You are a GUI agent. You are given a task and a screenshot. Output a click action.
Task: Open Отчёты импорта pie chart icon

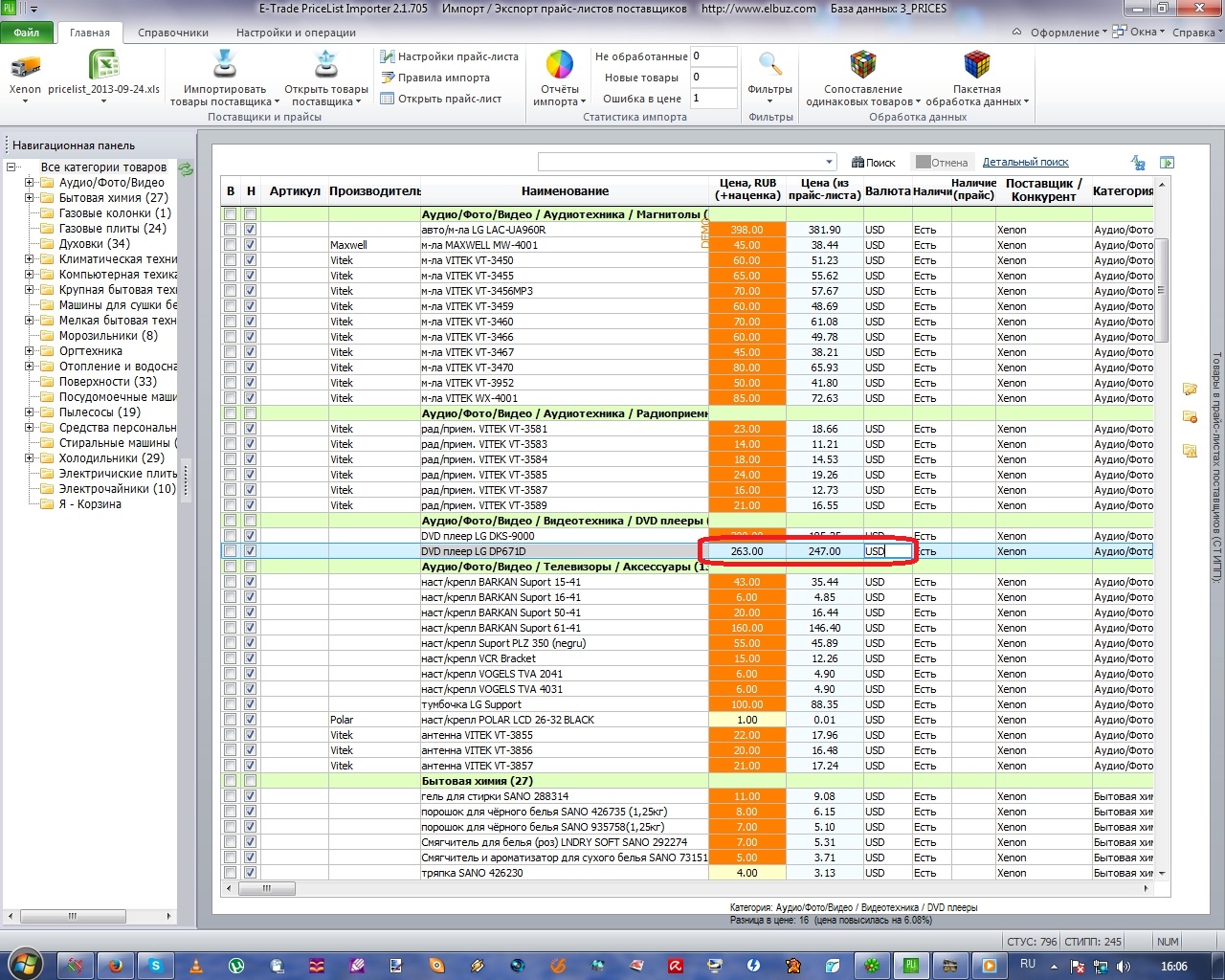pos(560,65)
